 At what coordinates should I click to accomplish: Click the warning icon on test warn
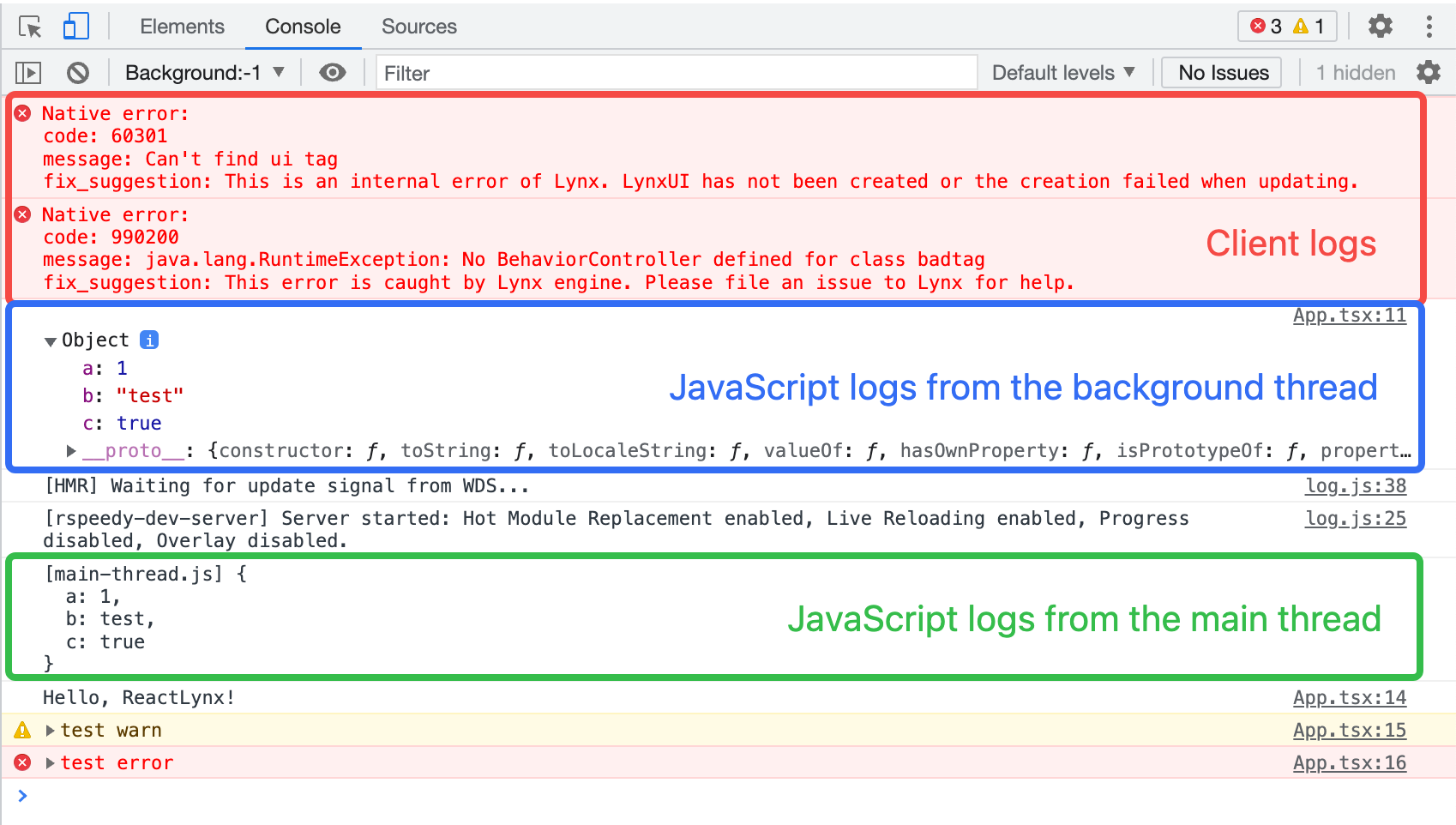23,730
